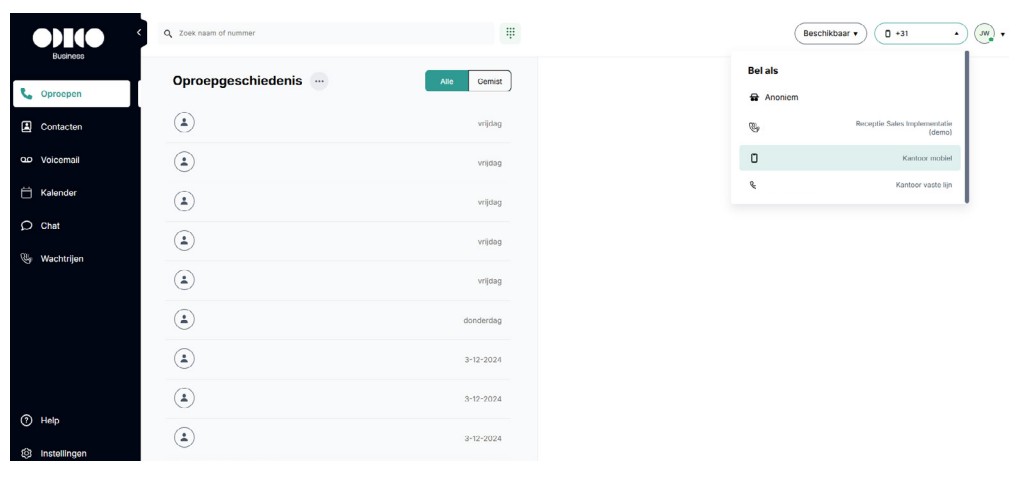Click the Kantoor vaste lijn handset icon
This screenshot has height=477, width=1019.
click(x=753, y=185)
